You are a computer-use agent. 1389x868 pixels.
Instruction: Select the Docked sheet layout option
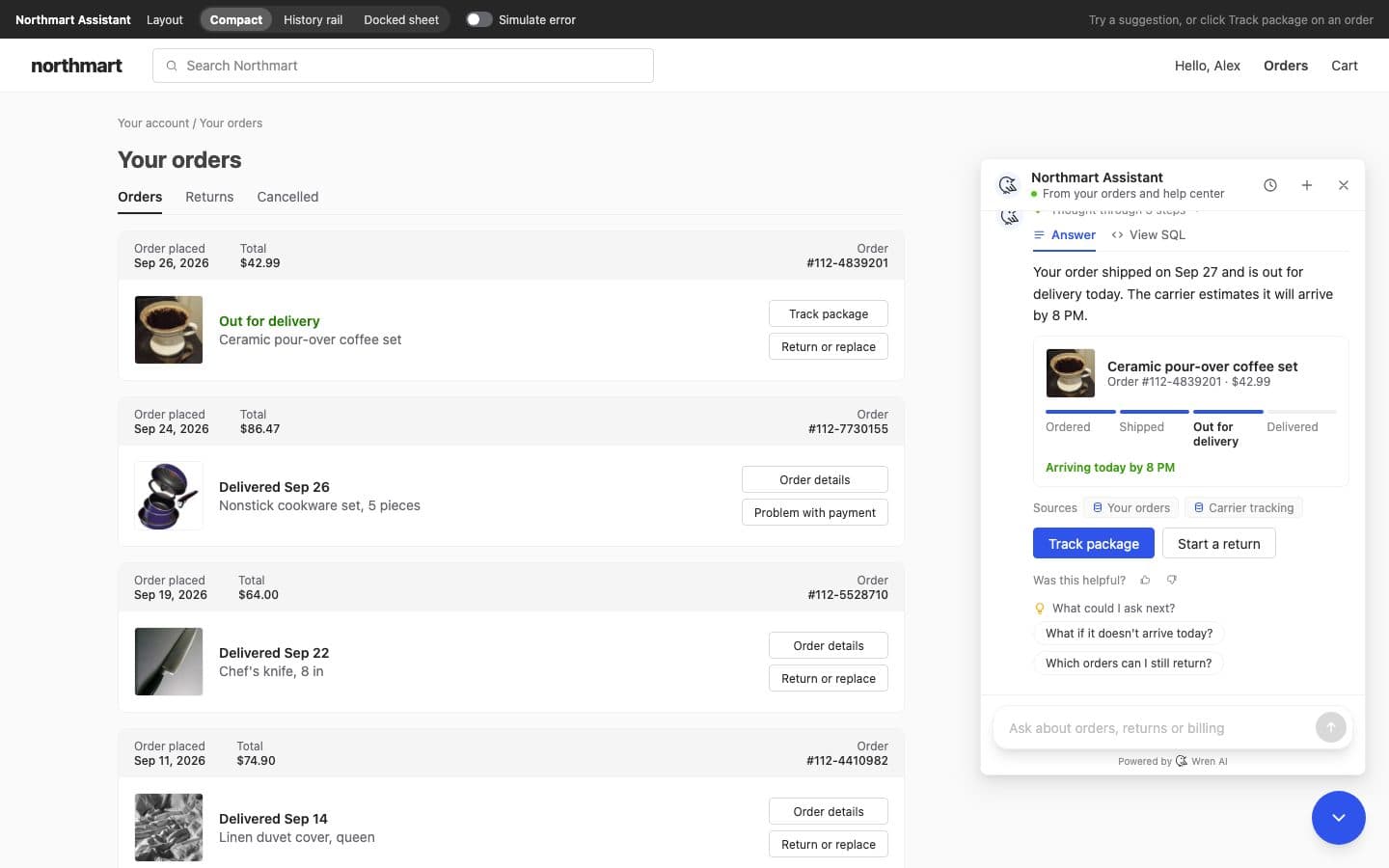[401, 19]
